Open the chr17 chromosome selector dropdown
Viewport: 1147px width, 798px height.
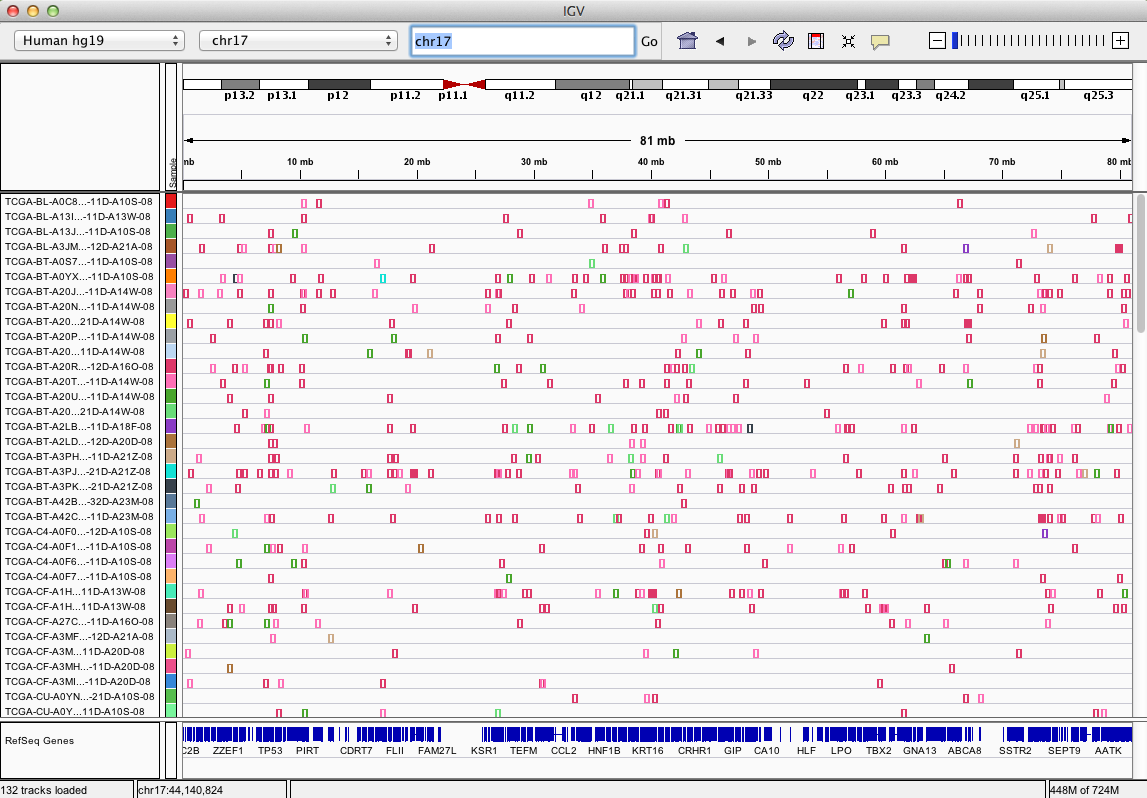(298, 41)
